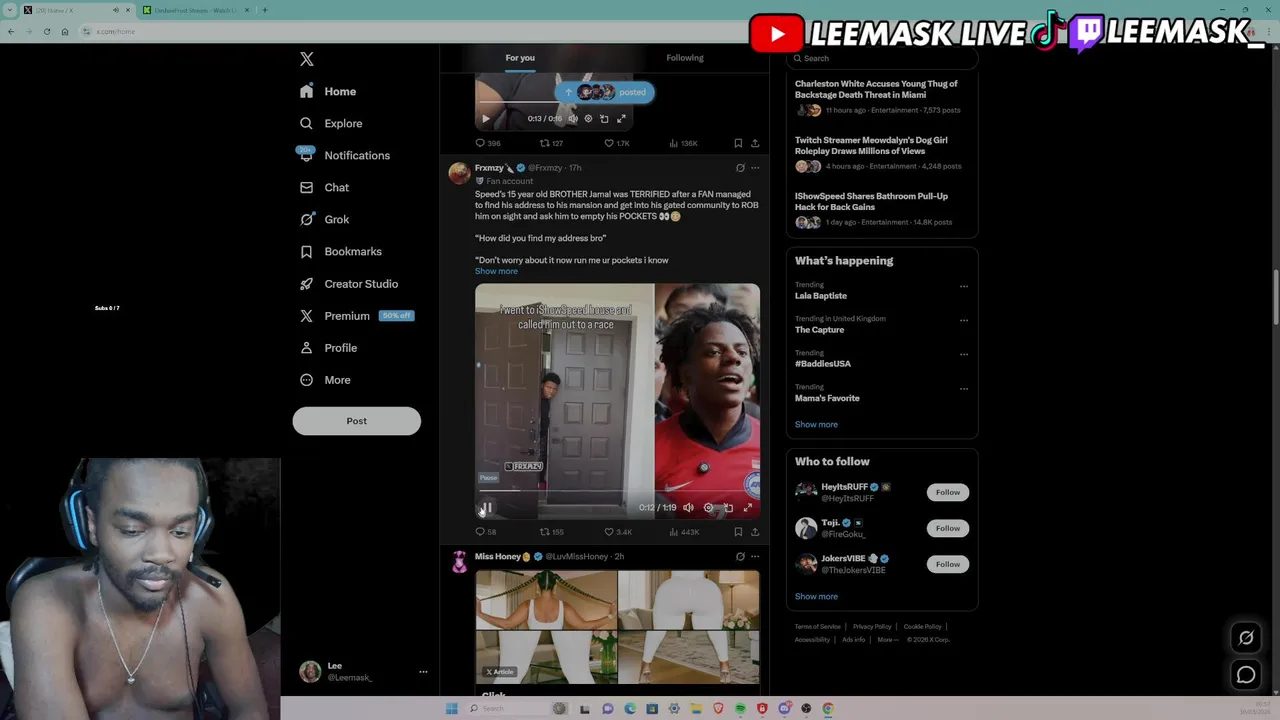Open Profile in the sidebar
1280x720 pixels.
(328, 347)
